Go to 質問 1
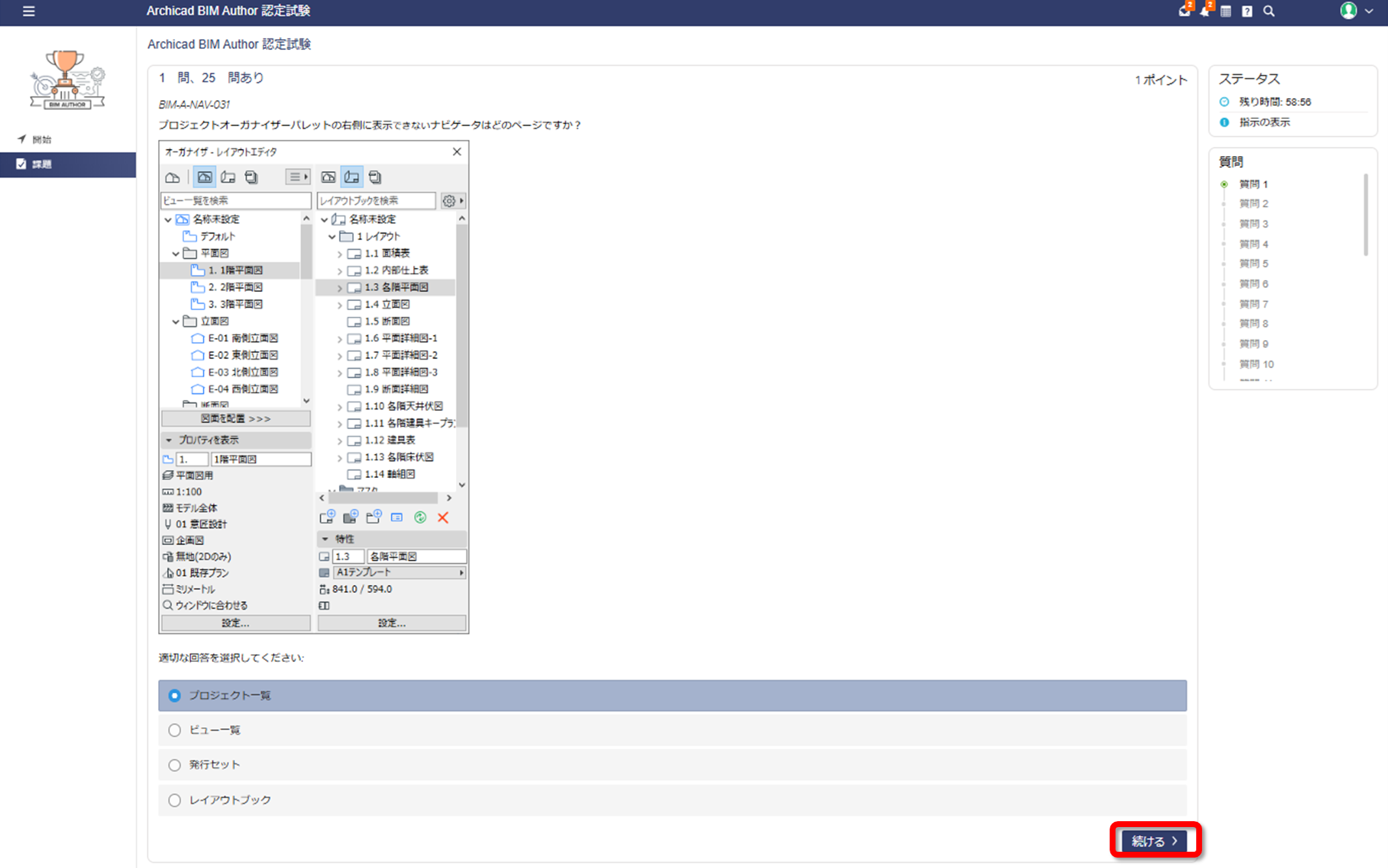The width and height of the screenshot is (1388, 868). [1253, 184]
